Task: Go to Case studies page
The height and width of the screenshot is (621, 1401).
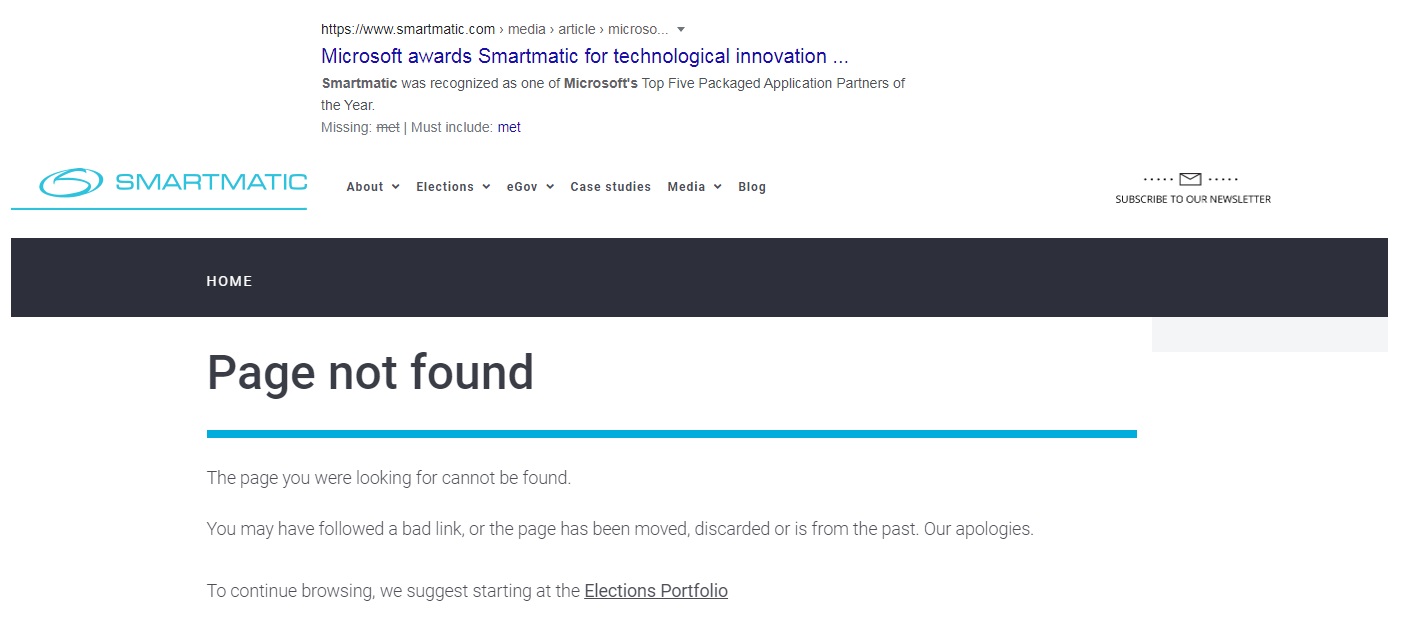Action: [x=610, y=187]
